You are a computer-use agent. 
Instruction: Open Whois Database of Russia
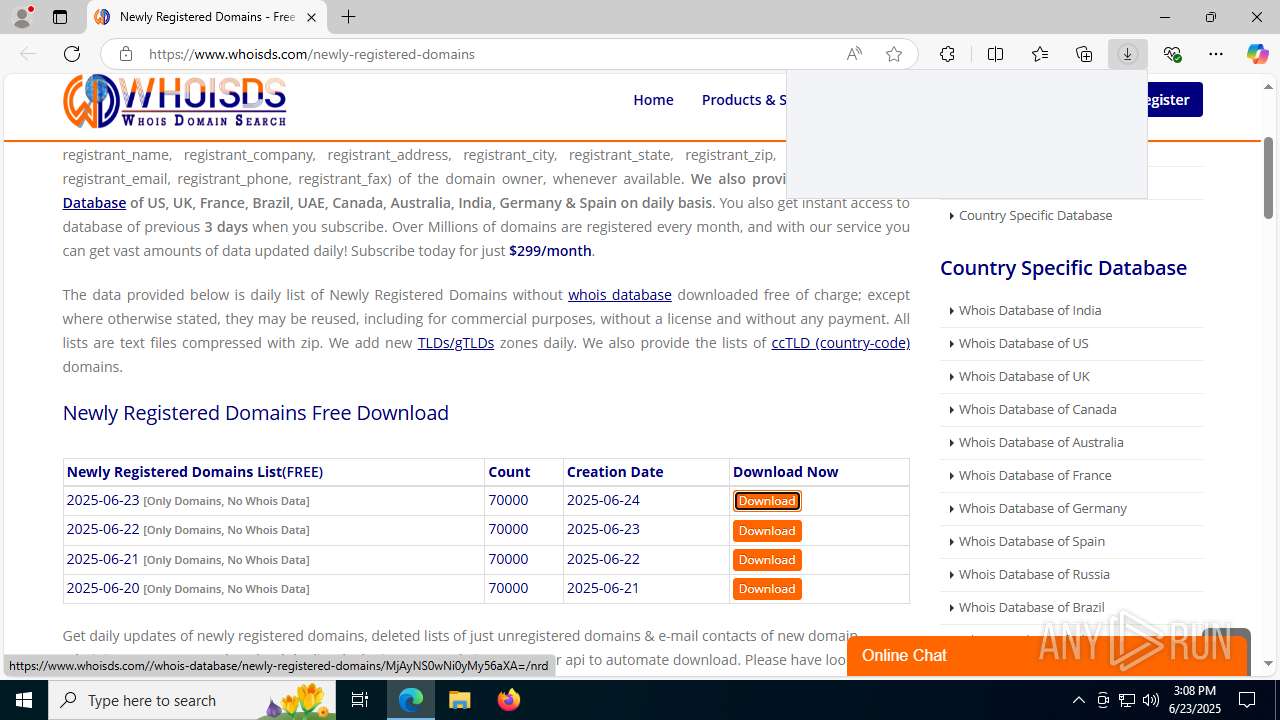(x=1034, y=574)
